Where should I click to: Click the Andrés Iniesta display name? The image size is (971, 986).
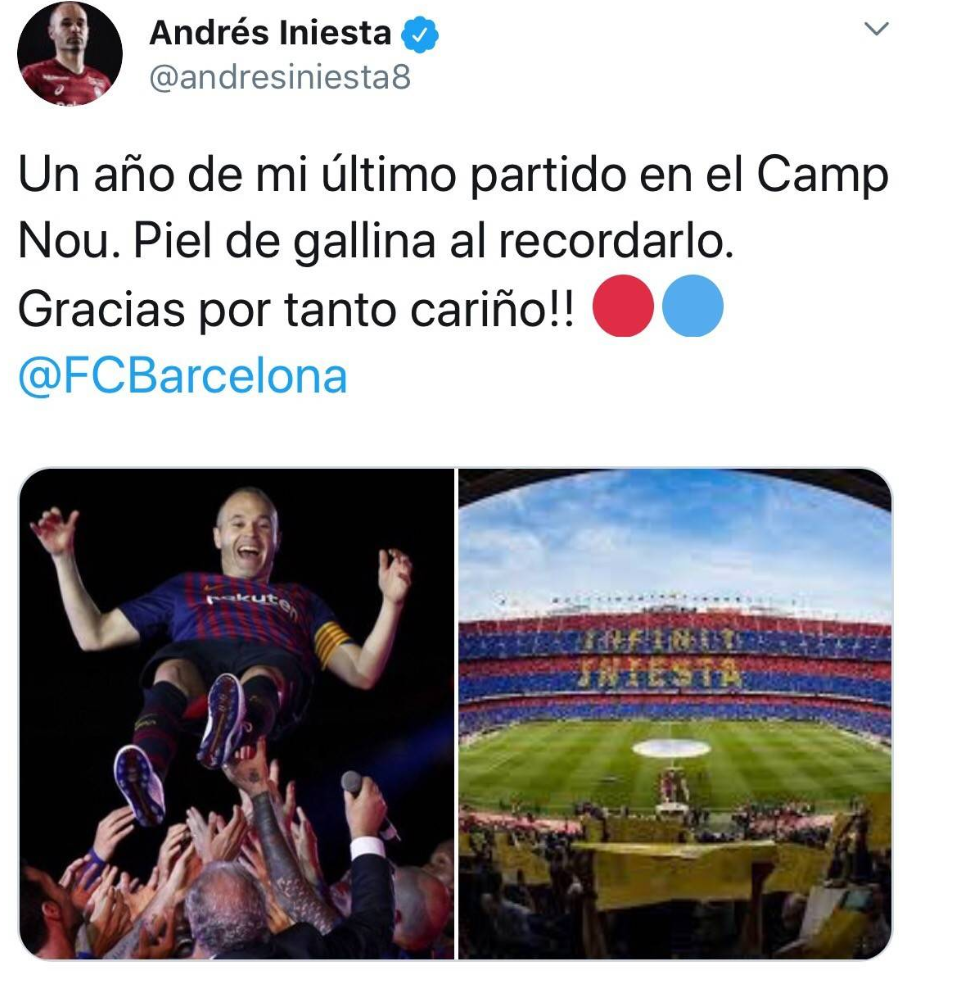point(270,33)
